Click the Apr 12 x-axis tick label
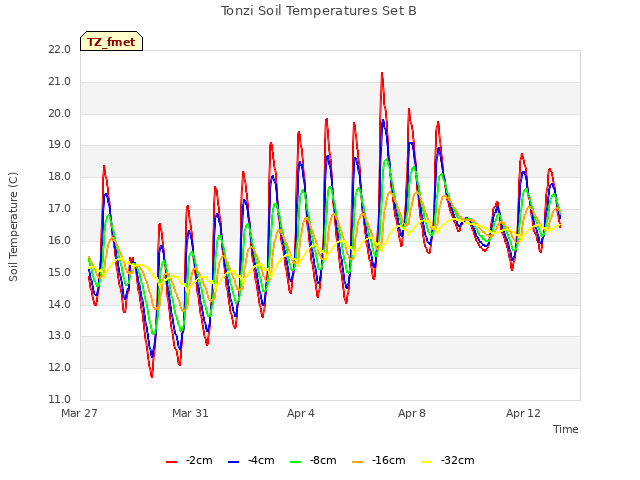 523,413
